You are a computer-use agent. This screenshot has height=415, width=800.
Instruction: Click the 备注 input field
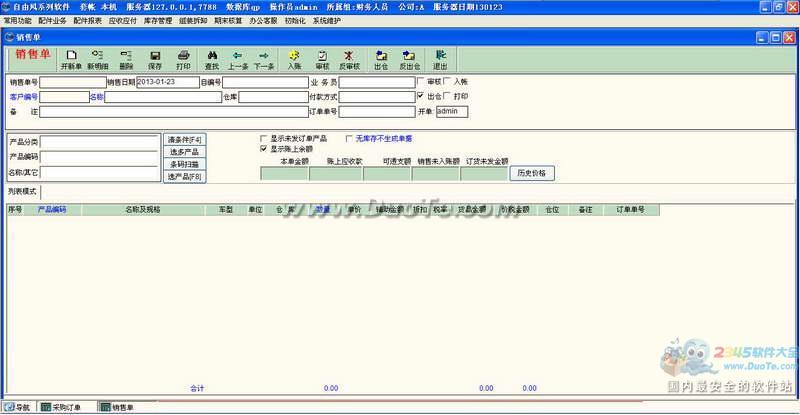click(x=174, y=112)
